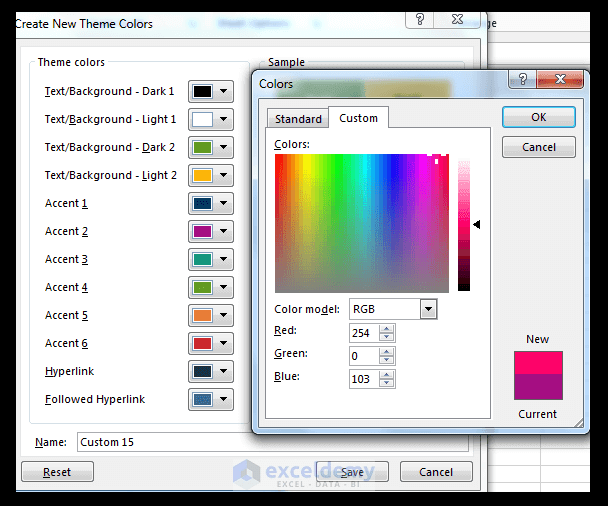Open the Accent 2 color dropdown
This screenshot has width=608, height=506.
(211, 231)
